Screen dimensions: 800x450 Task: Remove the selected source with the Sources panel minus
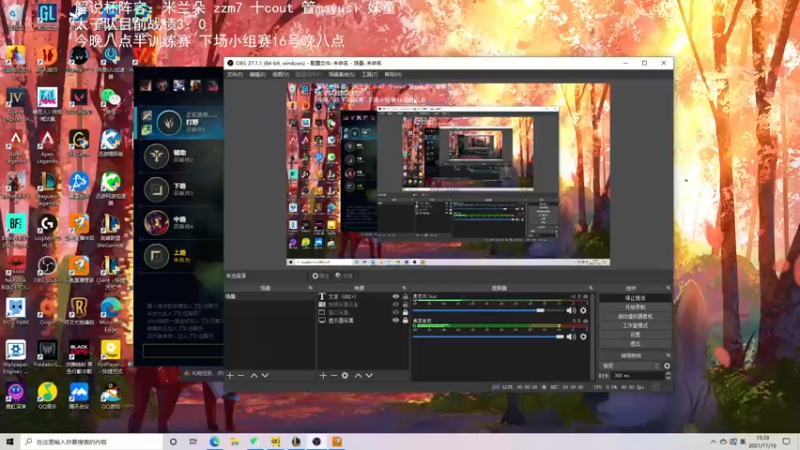pyautogui.click(x=334, y=376)
